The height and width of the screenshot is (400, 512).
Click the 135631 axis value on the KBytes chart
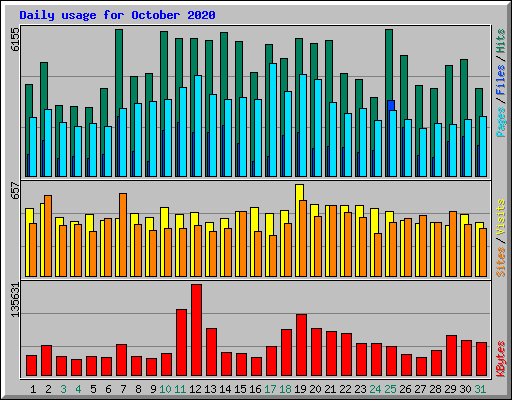tap(15, 300)
